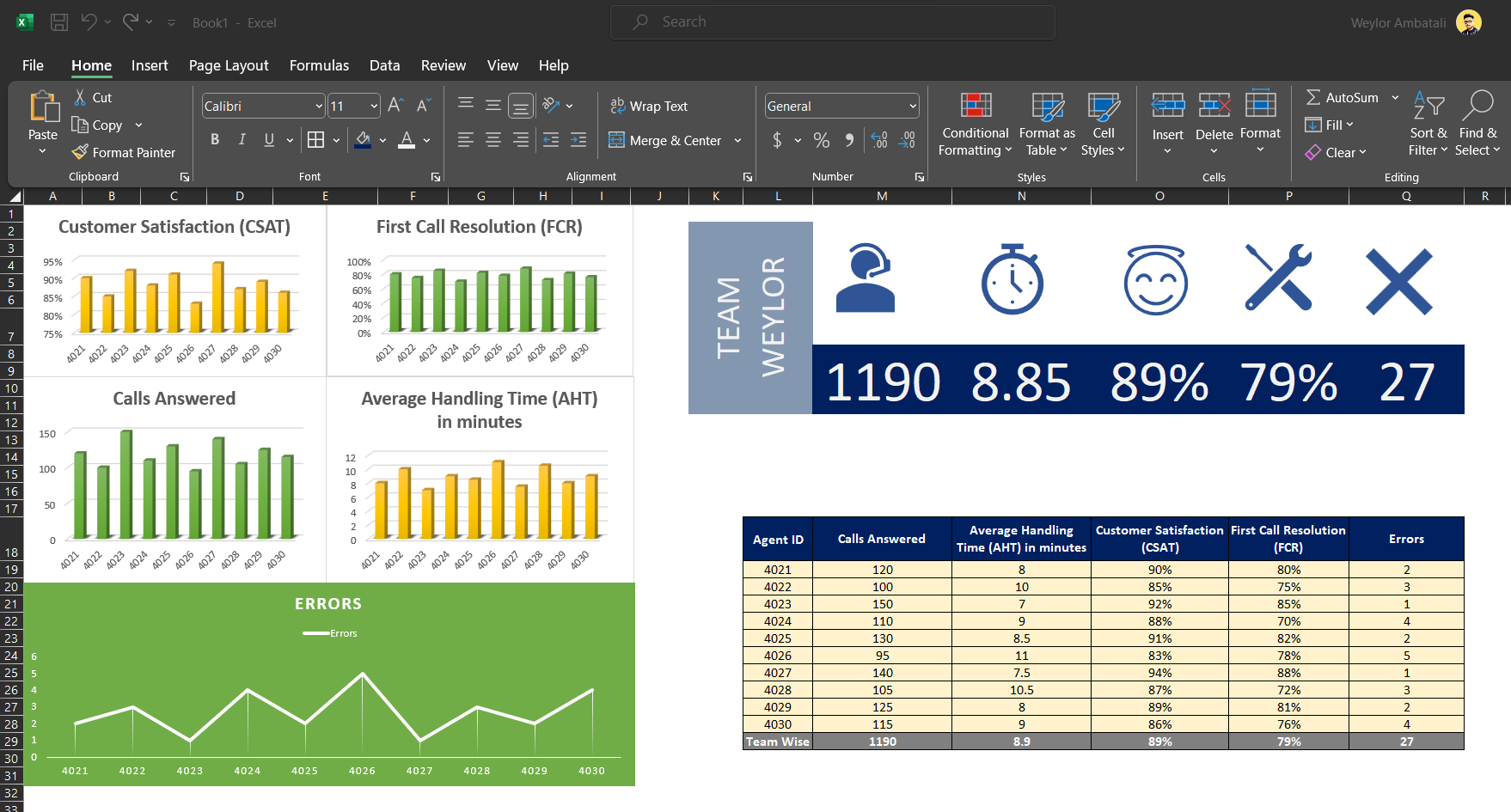Open Conditional Formatting menu
Screen dimensions: 1511x812
(976, 125)
